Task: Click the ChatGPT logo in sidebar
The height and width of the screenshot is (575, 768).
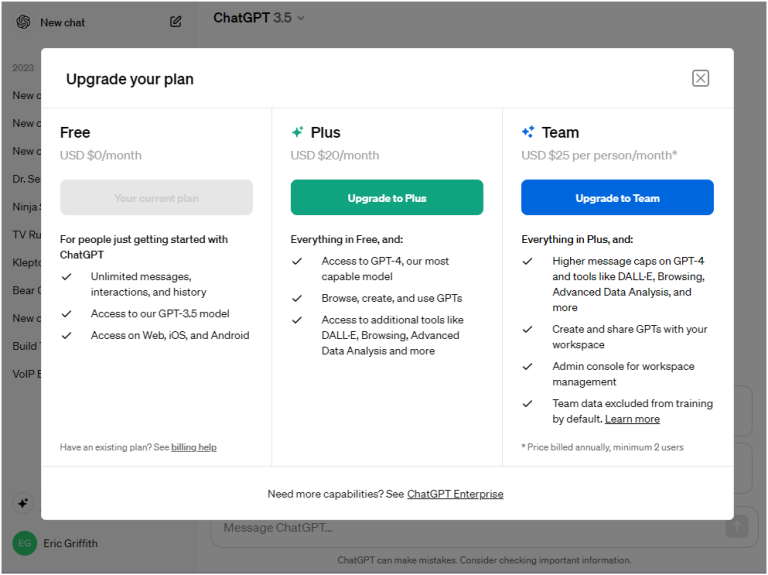Action: (23, 22)
